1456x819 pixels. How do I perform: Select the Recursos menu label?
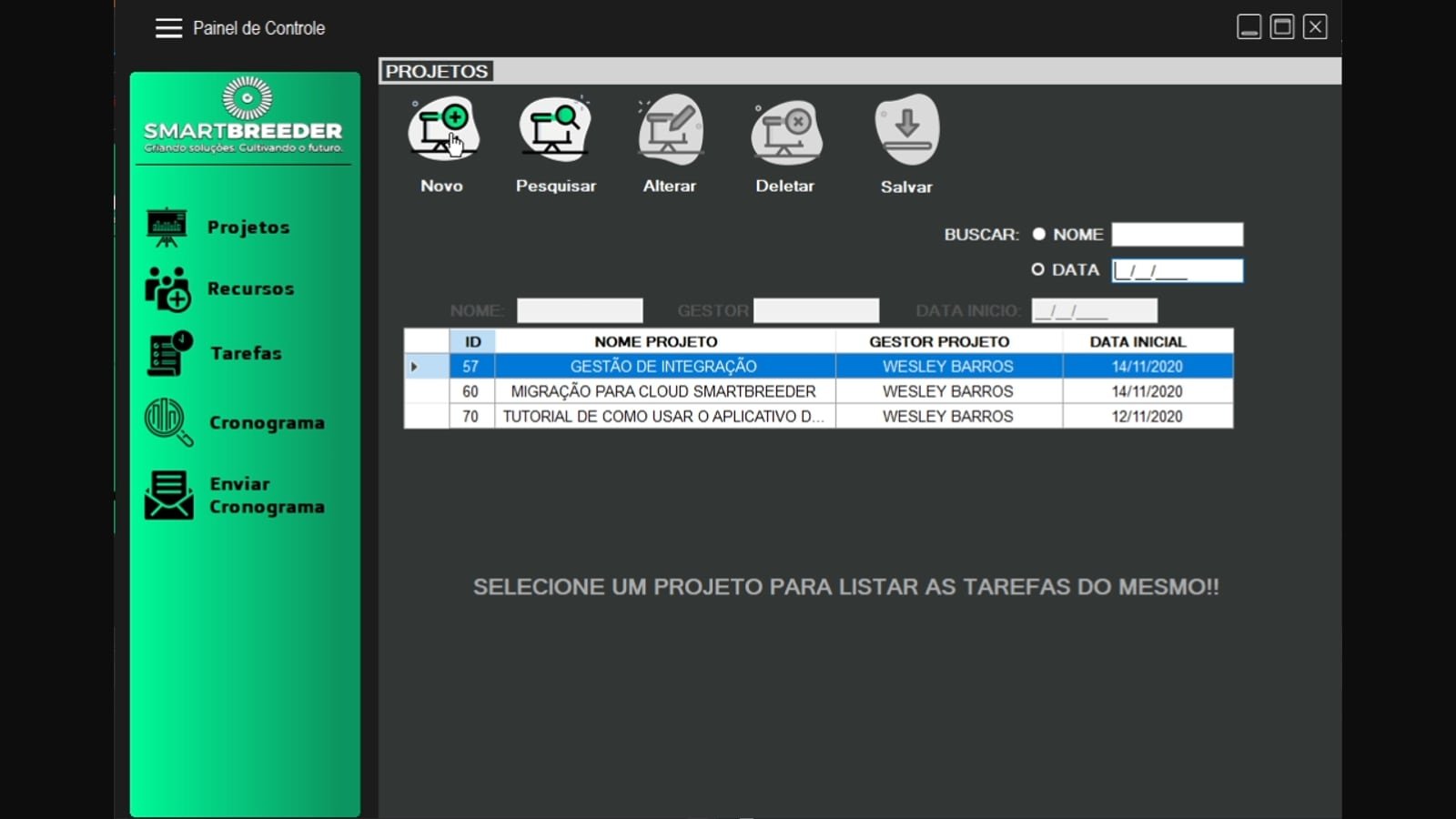click(251, 288)
